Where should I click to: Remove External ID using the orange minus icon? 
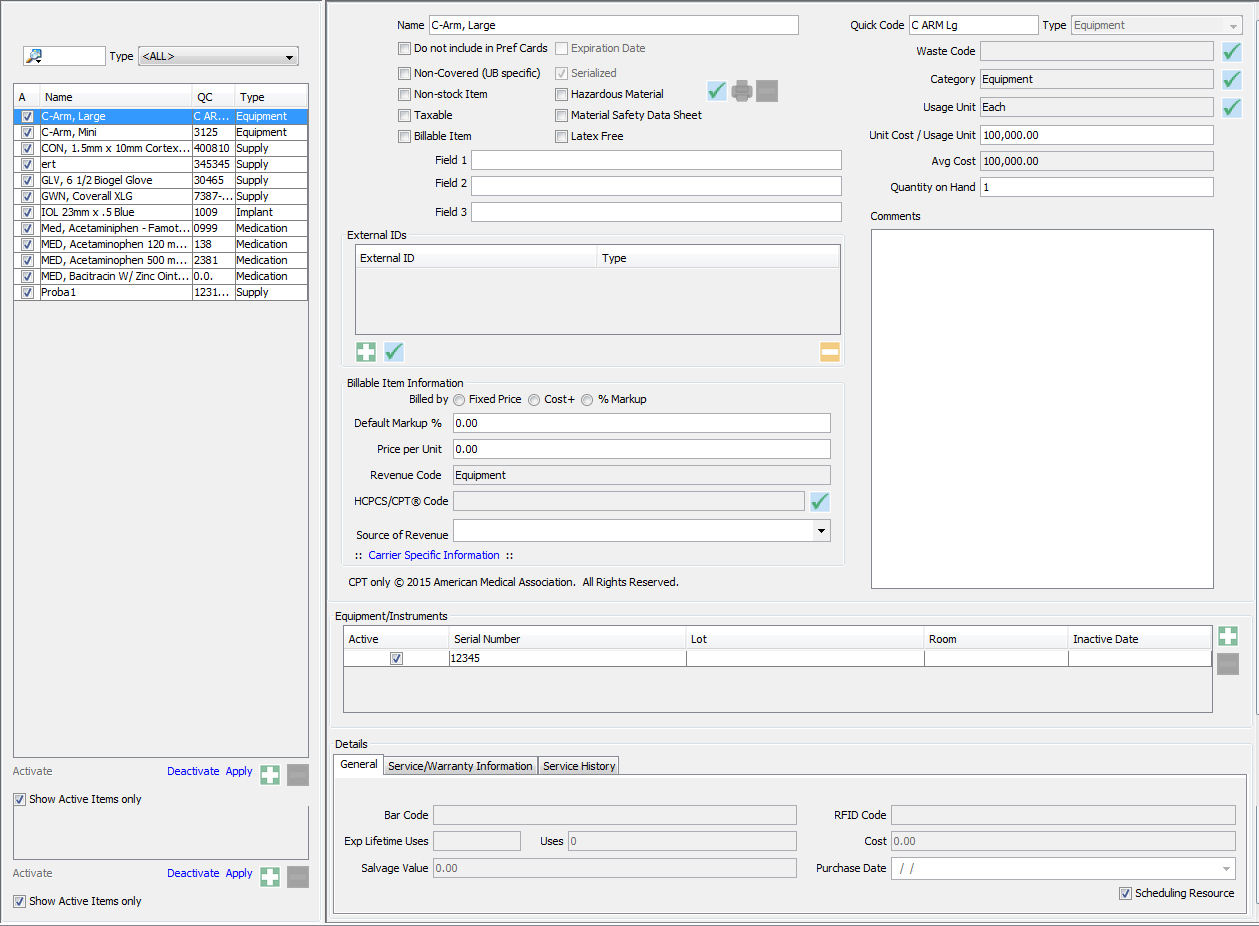tap(830, 352)
